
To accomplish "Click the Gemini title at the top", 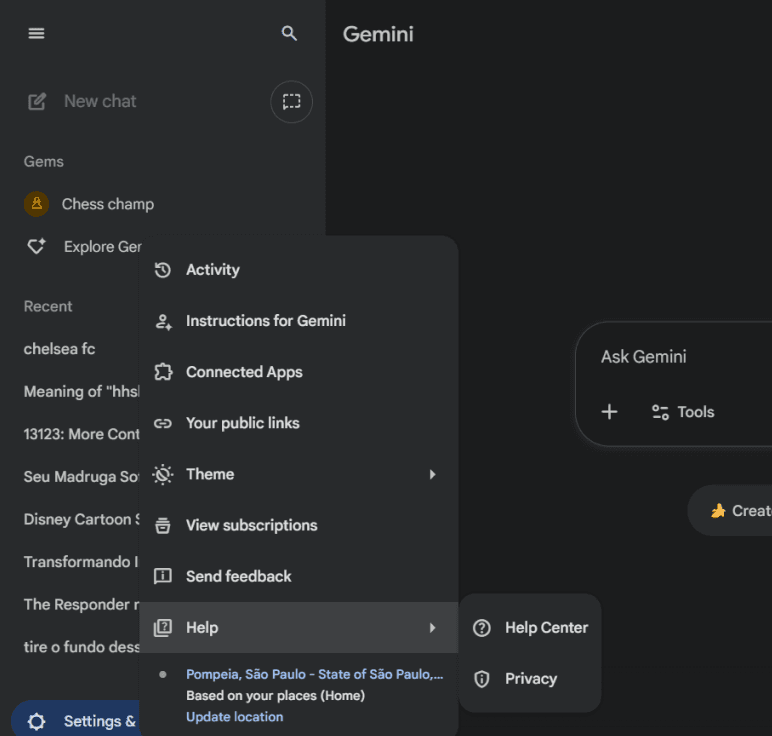I will 378,34.
